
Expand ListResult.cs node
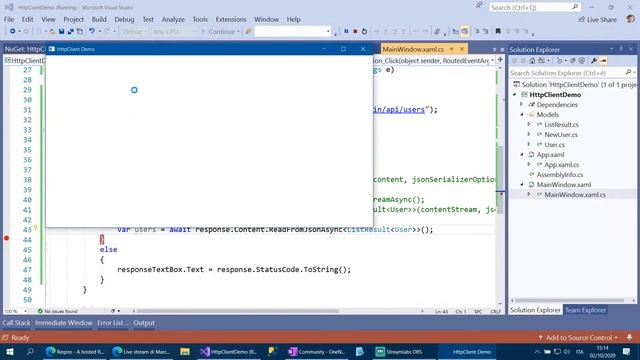(x=529, y=124)
